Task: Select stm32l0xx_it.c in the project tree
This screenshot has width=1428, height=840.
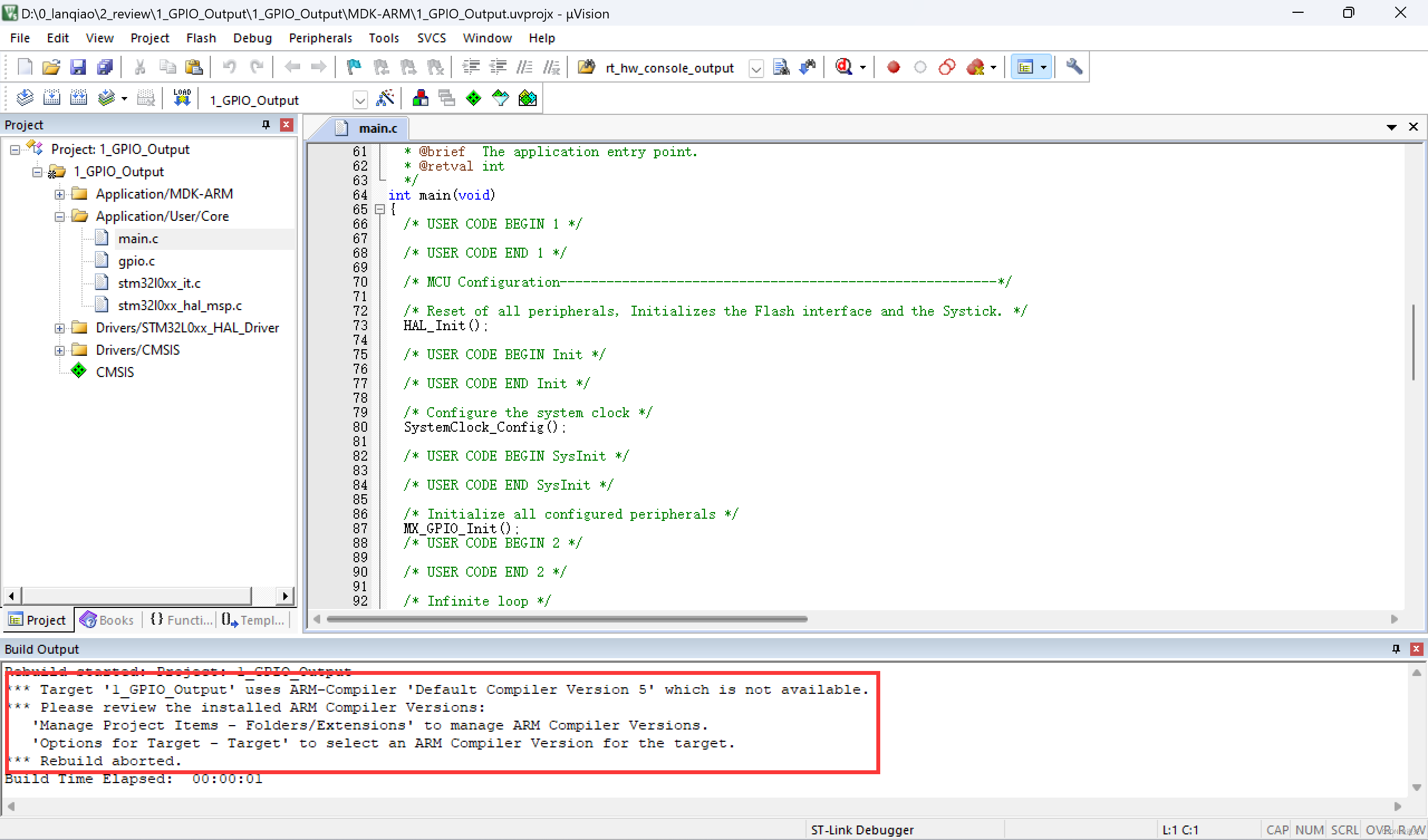Action: pyautogui.click(x=158, y=283)
